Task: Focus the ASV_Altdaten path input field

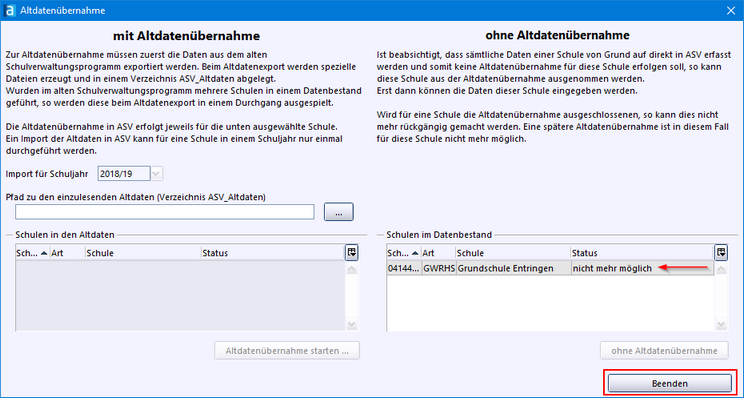Action: coord(165,212)
